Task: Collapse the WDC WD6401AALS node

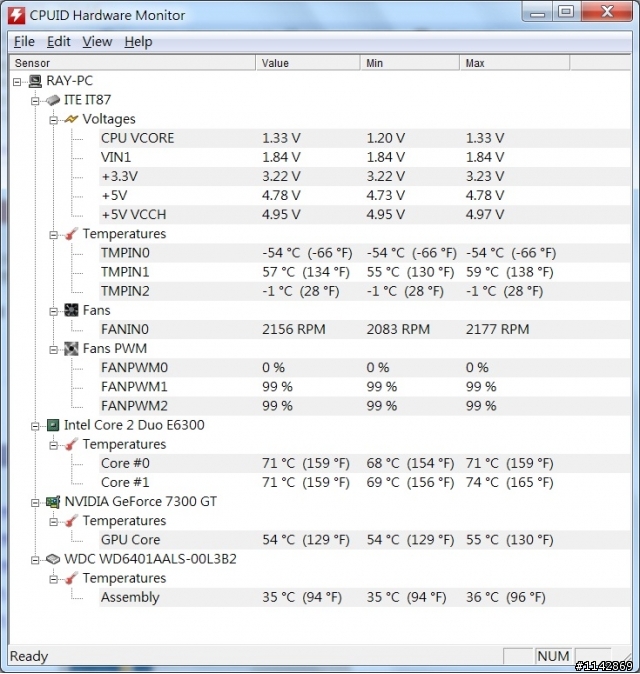Action: [x=35, y=560]
